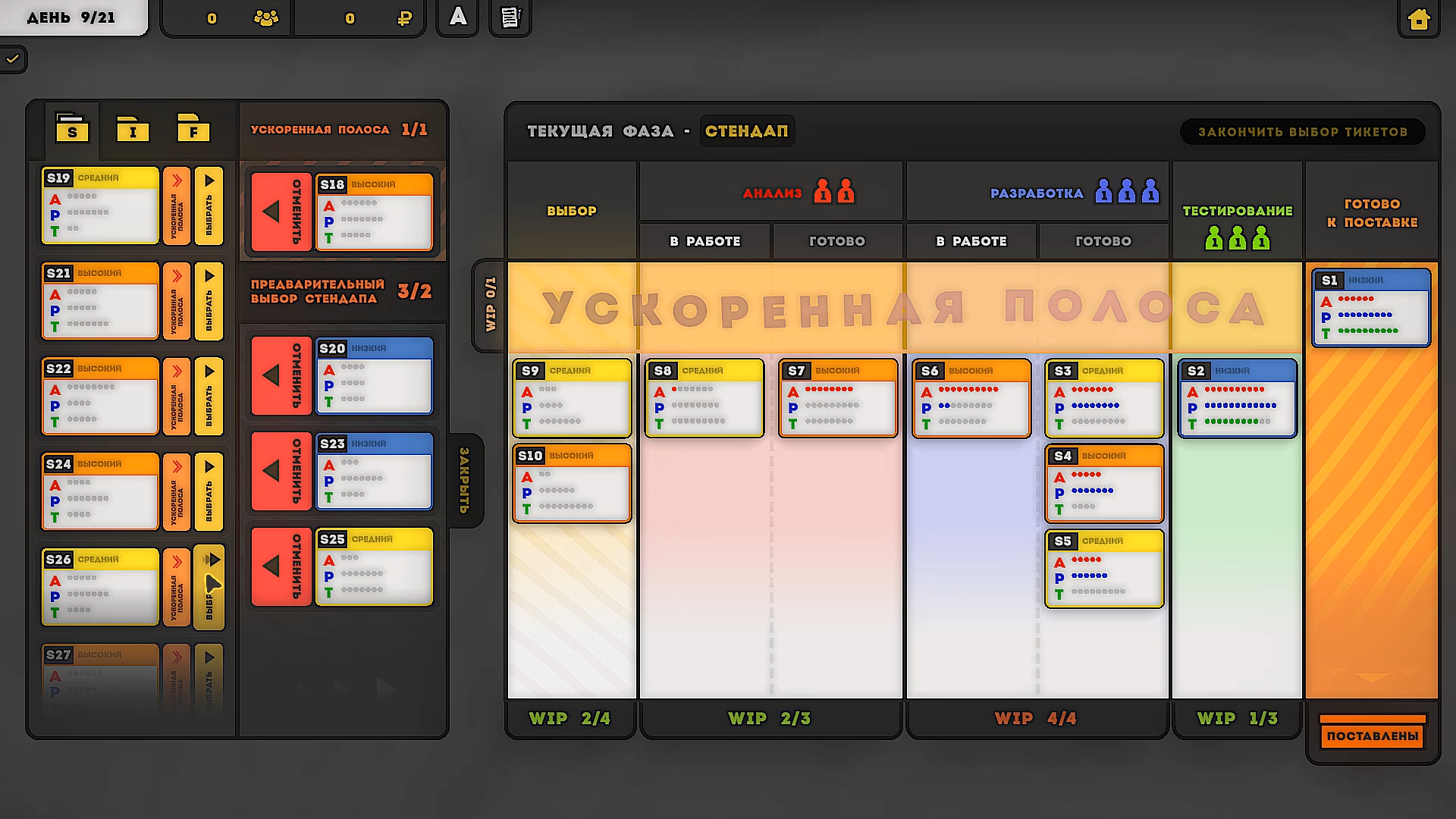Screen dimensions: 1456x819
Task: Toggle the checkmark box under day counter
Action: [13, 59]
